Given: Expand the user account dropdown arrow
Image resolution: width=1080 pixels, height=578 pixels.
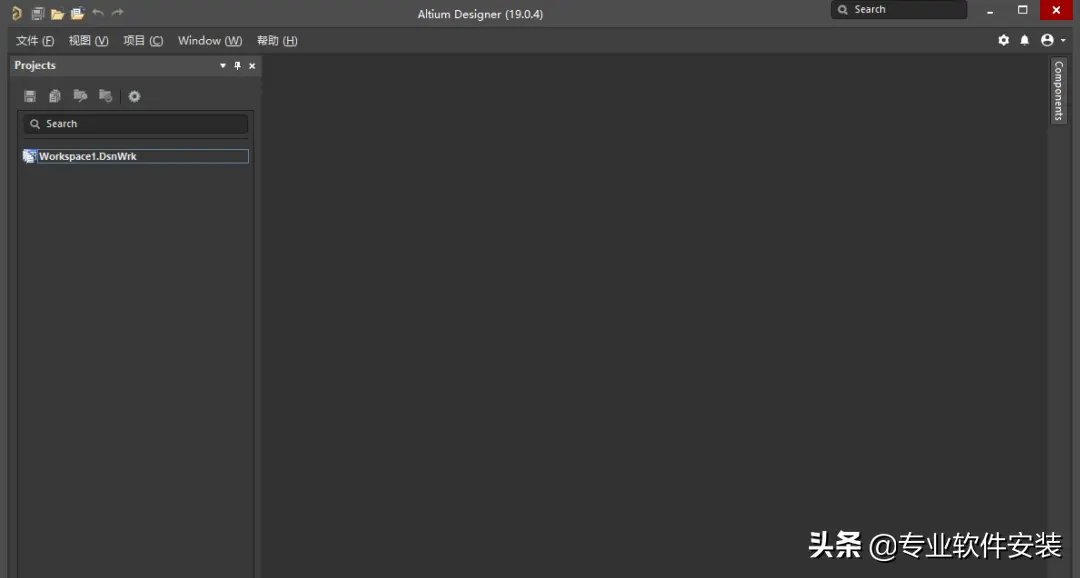Looking at the screenshot, I should coord(1063,41).
